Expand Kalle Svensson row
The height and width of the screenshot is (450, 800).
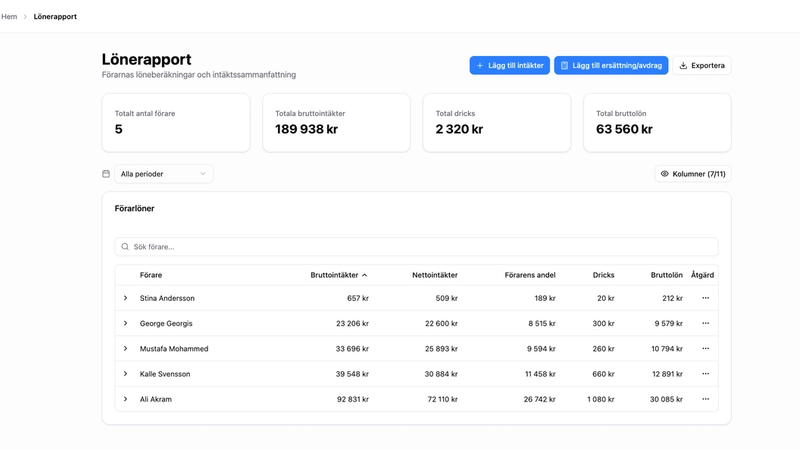click(x=126, y=374)
